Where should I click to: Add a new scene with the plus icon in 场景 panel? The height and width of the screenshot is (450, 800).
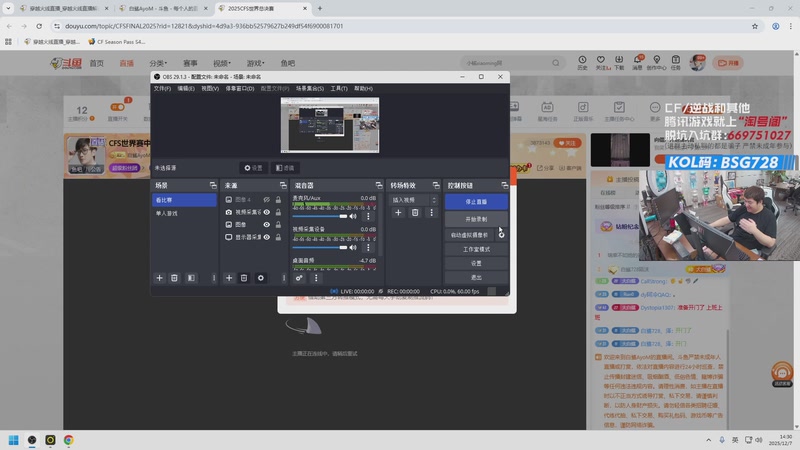tap(159, 278)
